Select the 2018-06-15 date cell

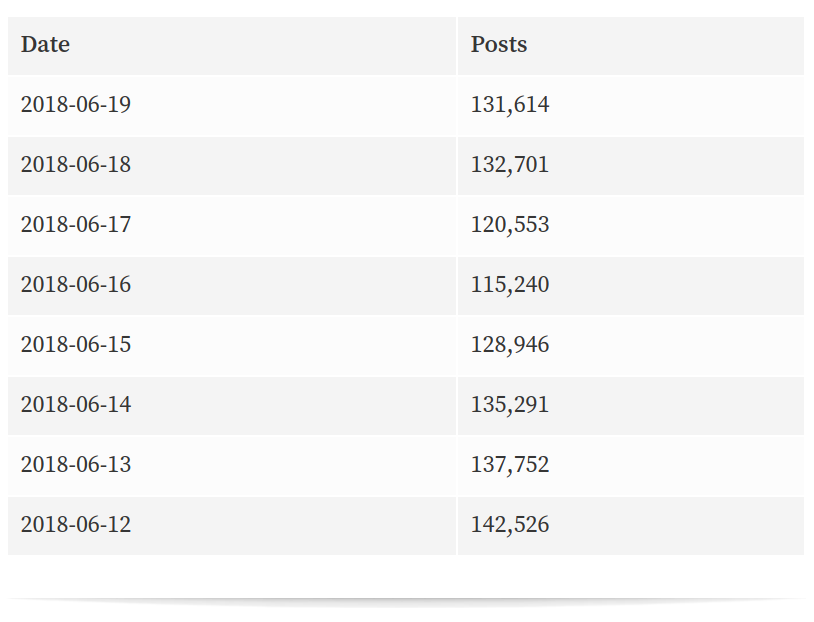[x=232, y=346]
